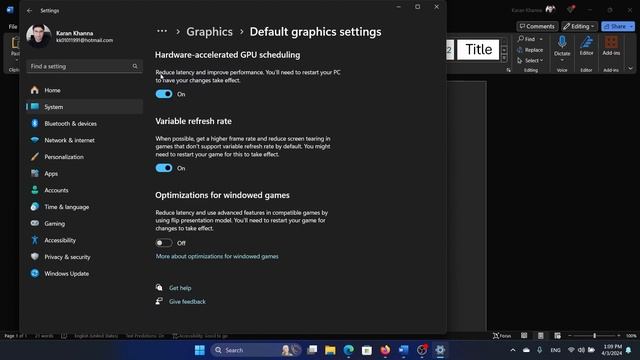Click Replace in the Word ribbon

click(530, 50)
